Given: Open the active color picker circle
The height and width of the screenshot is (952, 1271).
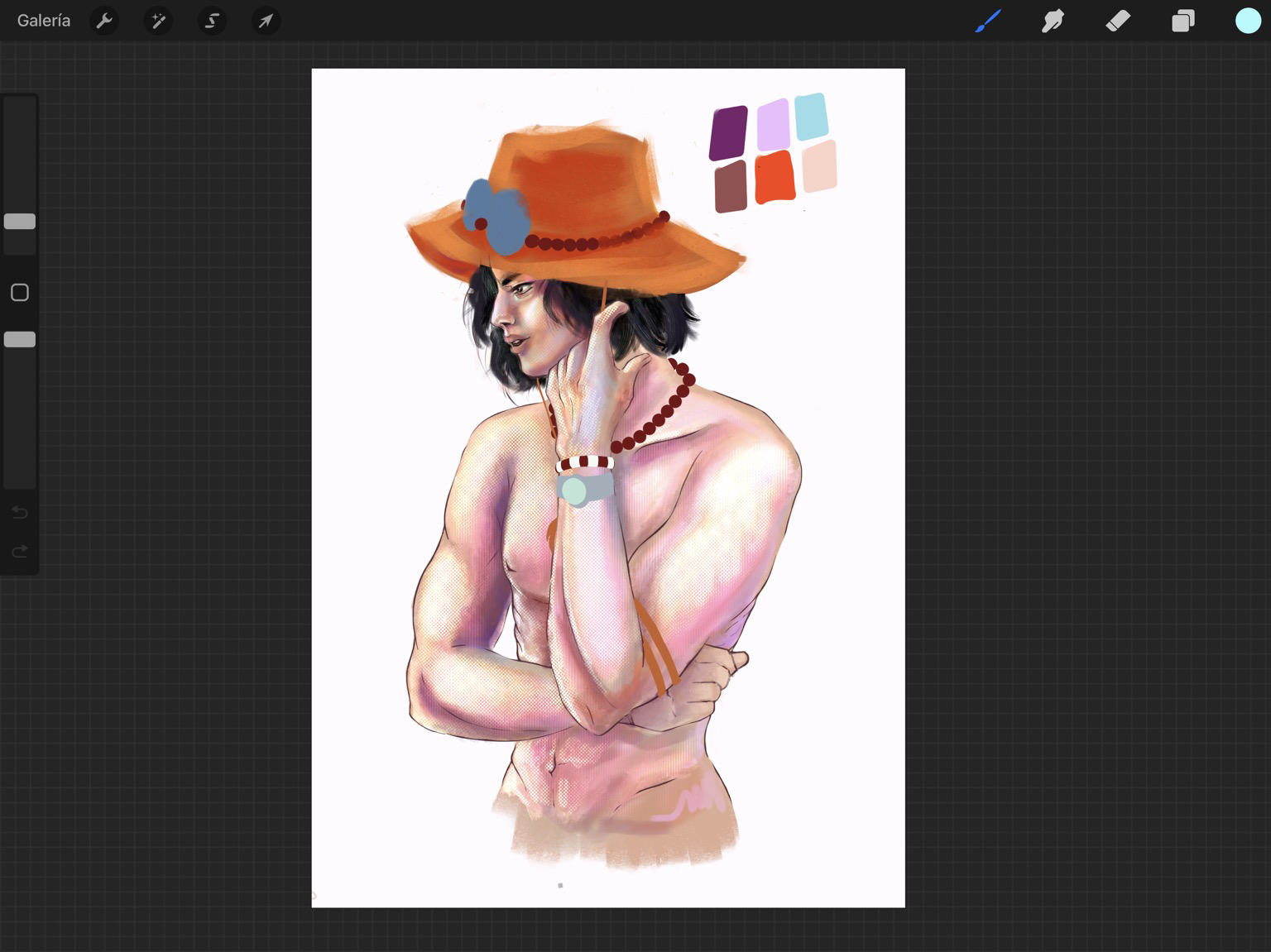Looking at the screenshot, I should coord(1248,21).
